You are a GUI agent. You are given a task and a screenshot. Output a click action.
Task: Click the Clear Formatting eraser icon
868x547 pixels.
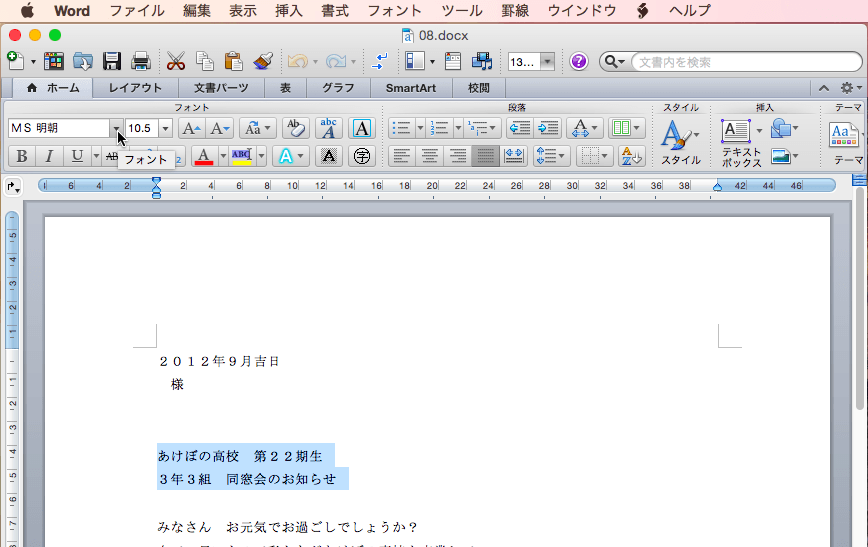click(296, 128)
